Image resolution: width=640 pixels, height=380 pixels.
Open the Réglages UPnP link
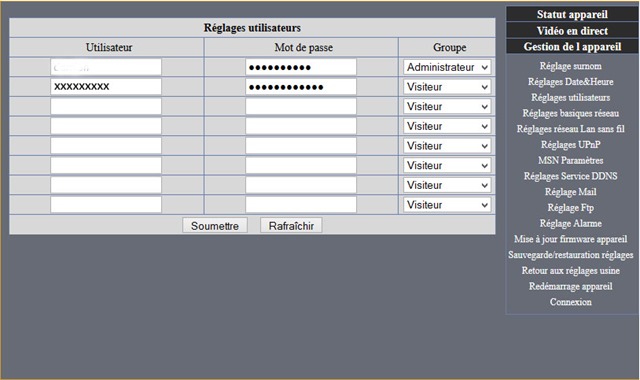pos(570,144)
